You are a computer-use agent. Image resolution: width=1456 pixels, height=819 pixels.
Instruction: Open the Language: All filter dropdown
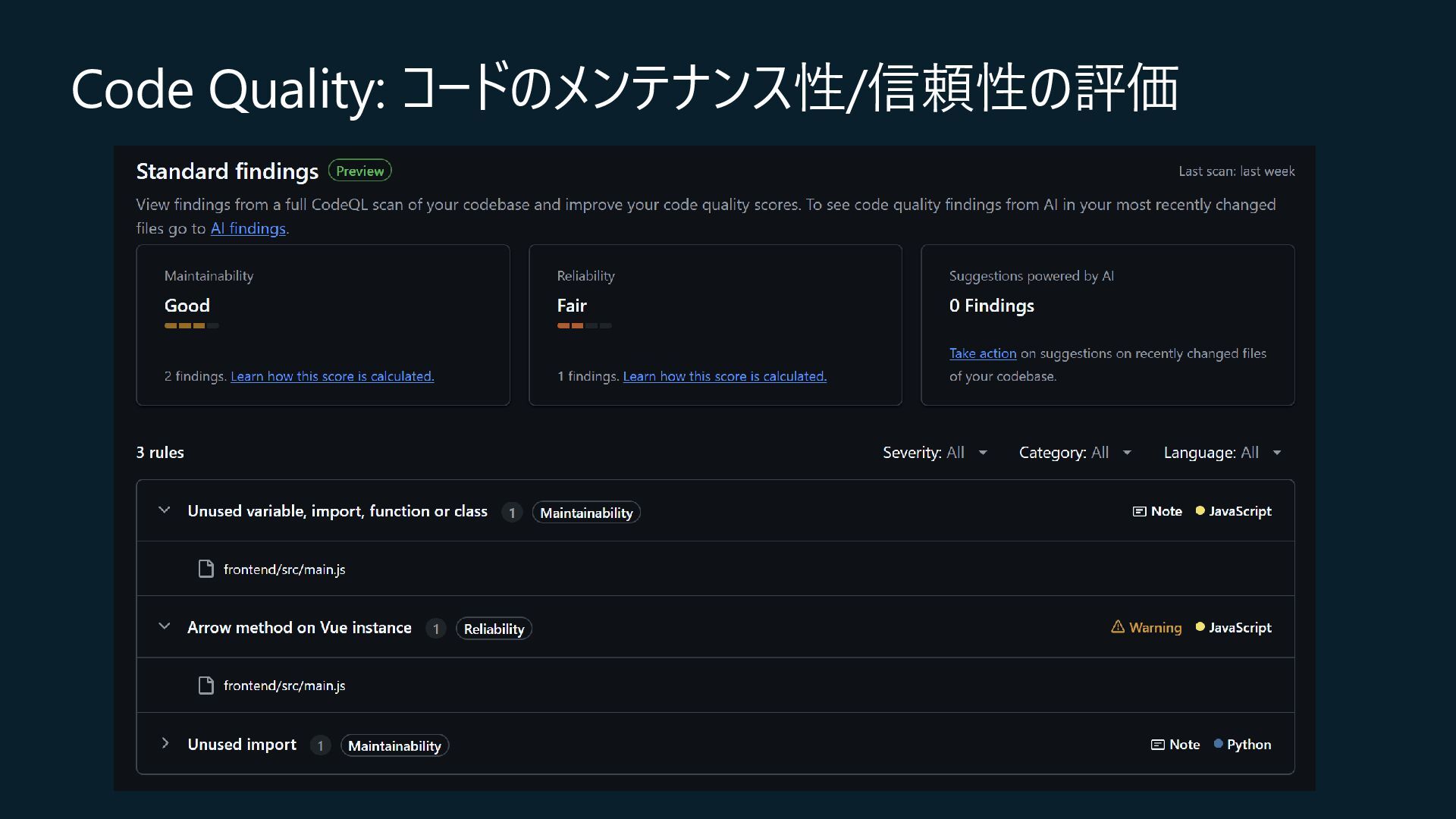(x=1222, y=453)
